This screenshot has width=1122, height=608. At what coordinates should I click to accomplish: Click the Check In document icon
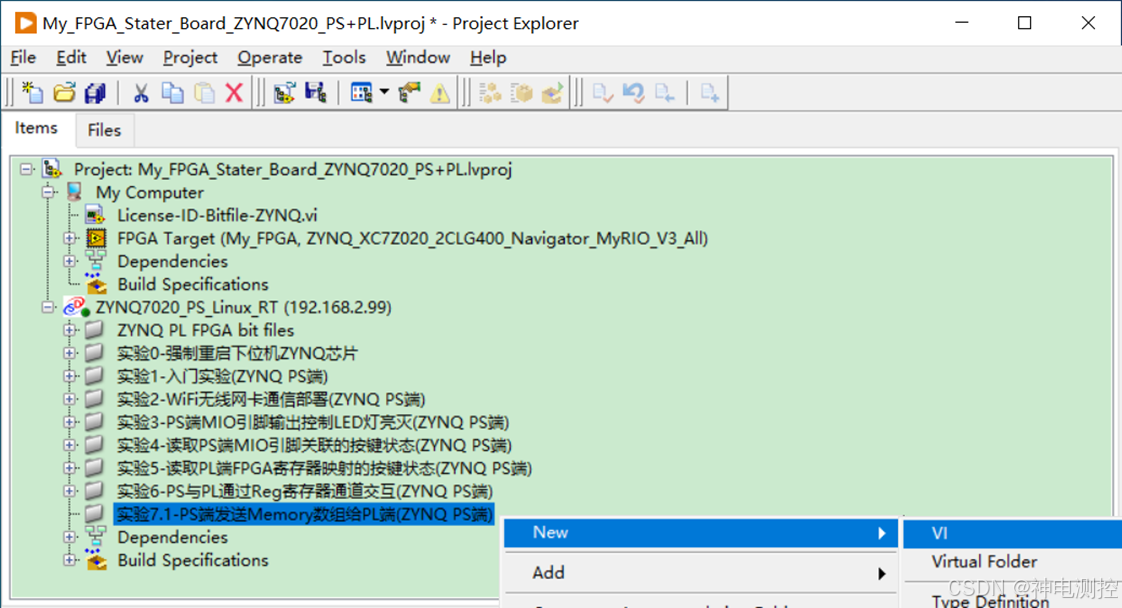coord(602,92)
